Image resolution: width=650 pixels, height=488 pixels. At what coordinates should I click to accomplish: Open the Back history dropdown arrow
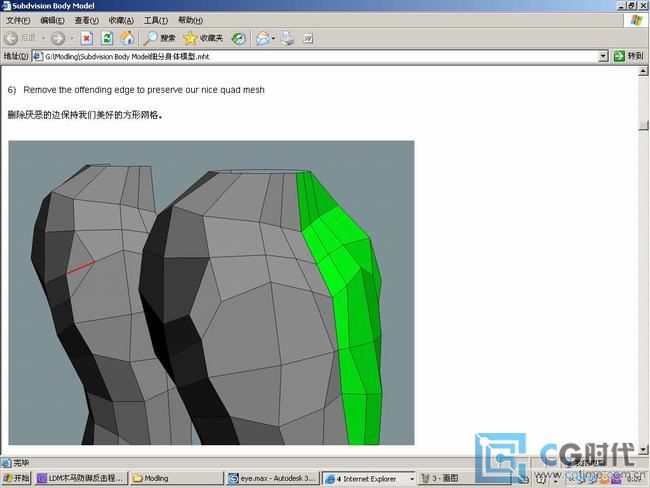[43, 39]
